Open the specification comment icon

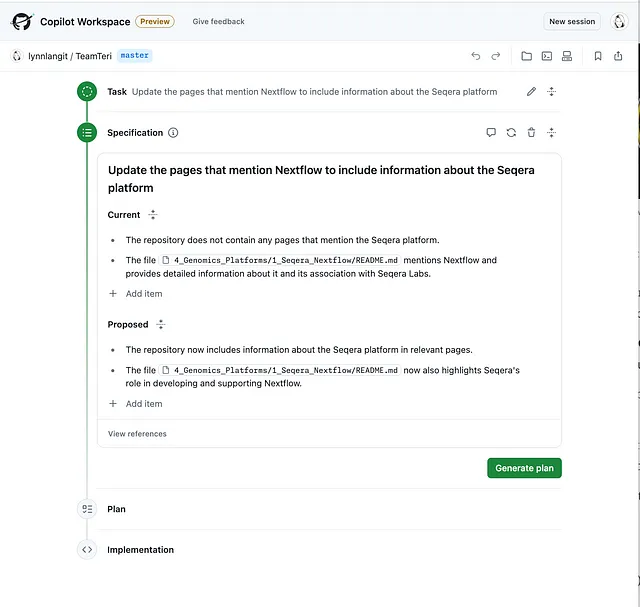tap(491, 132)
